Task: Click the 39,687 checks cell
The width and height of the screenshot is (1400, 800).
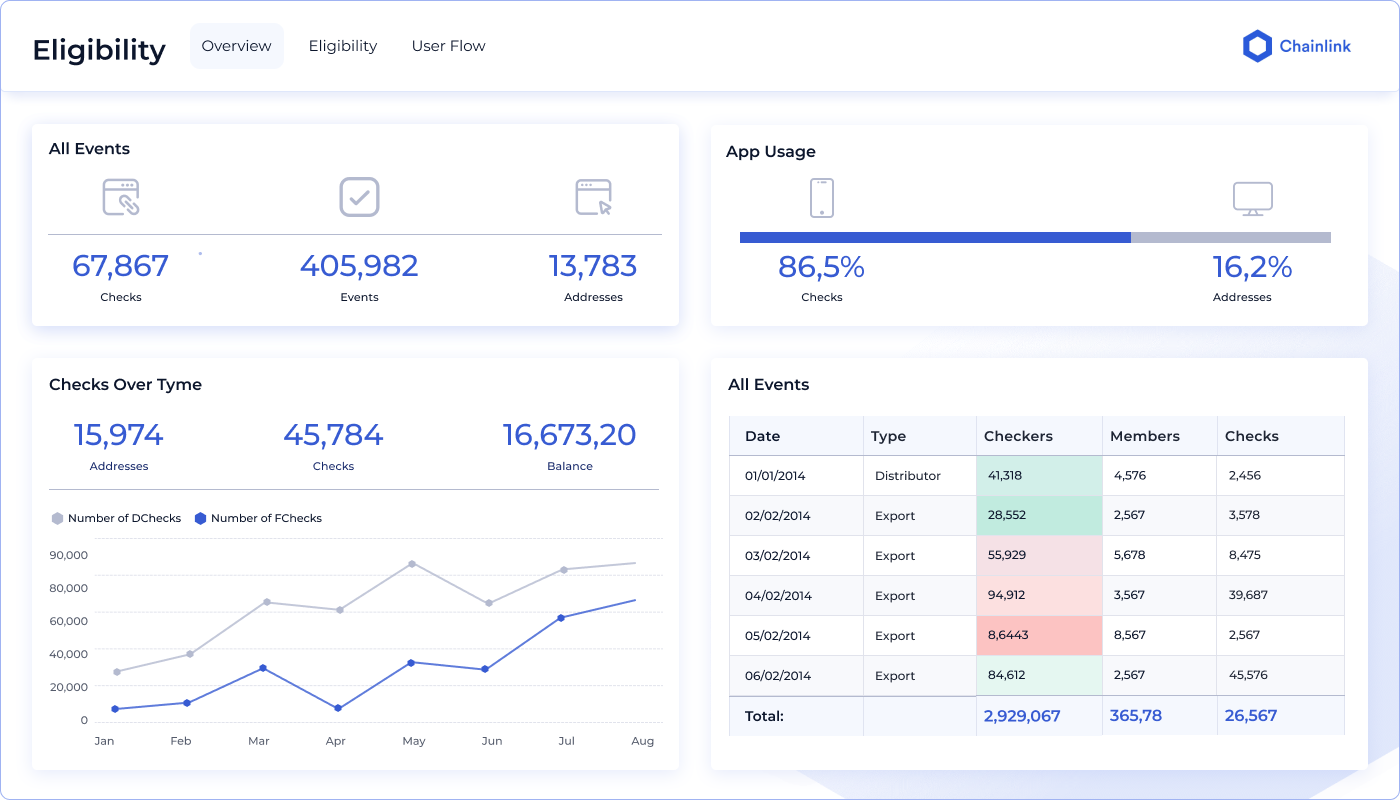Action: coord(1281,596)
